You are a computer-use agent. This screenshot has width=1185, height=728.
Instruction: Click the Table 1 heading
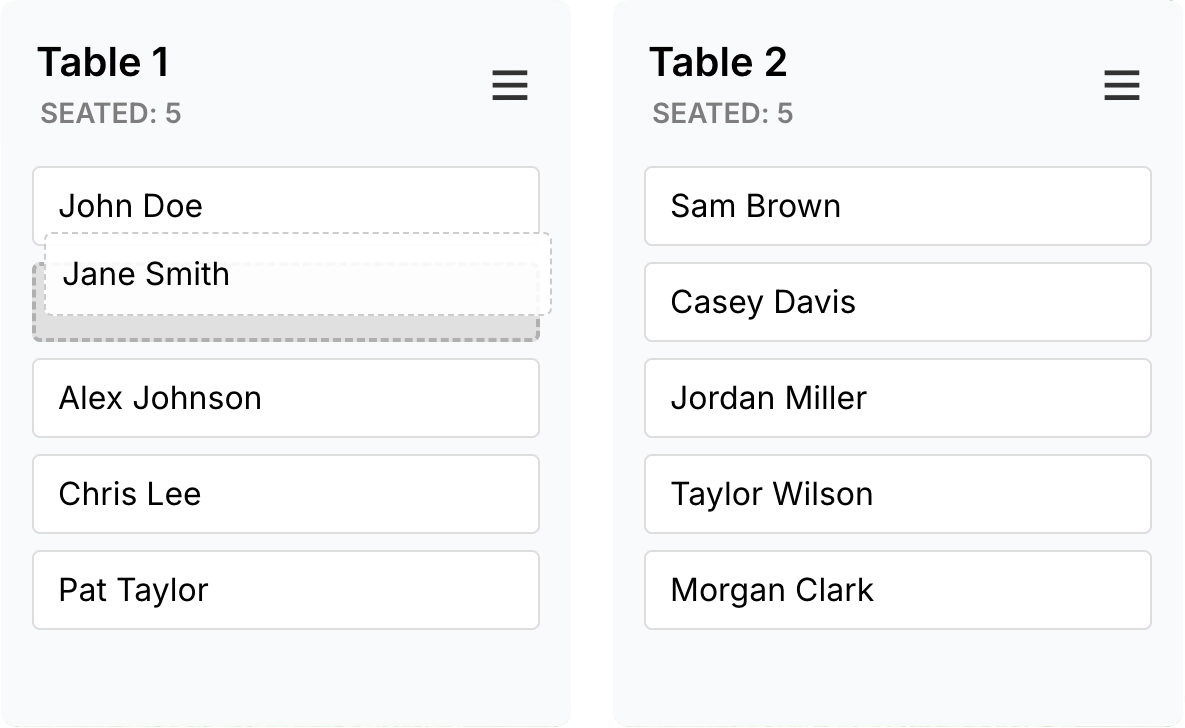103,62
